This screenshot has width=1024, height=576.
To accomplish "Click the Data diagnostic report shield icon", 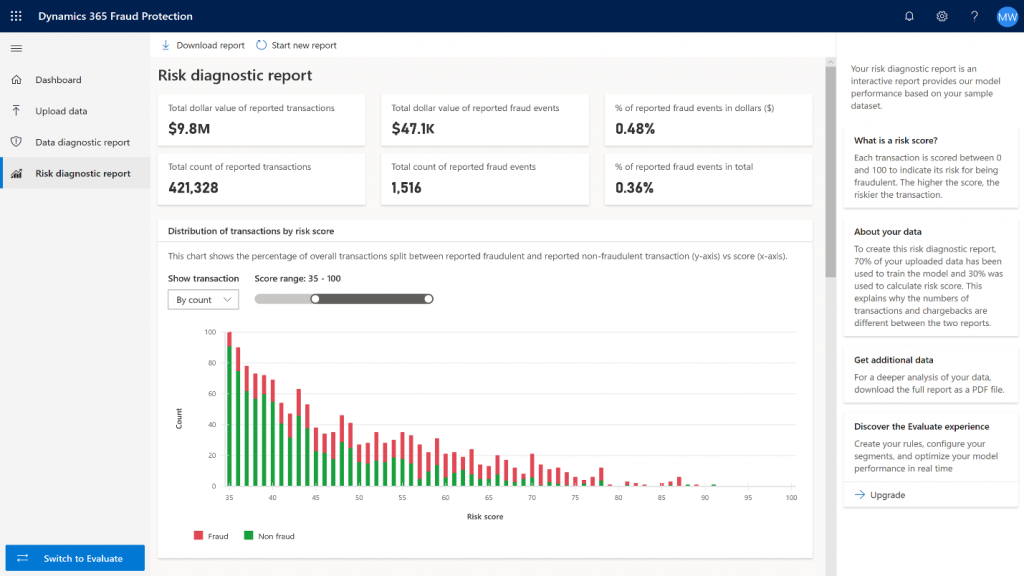I will pyautogui.click(x=16, y=142).
